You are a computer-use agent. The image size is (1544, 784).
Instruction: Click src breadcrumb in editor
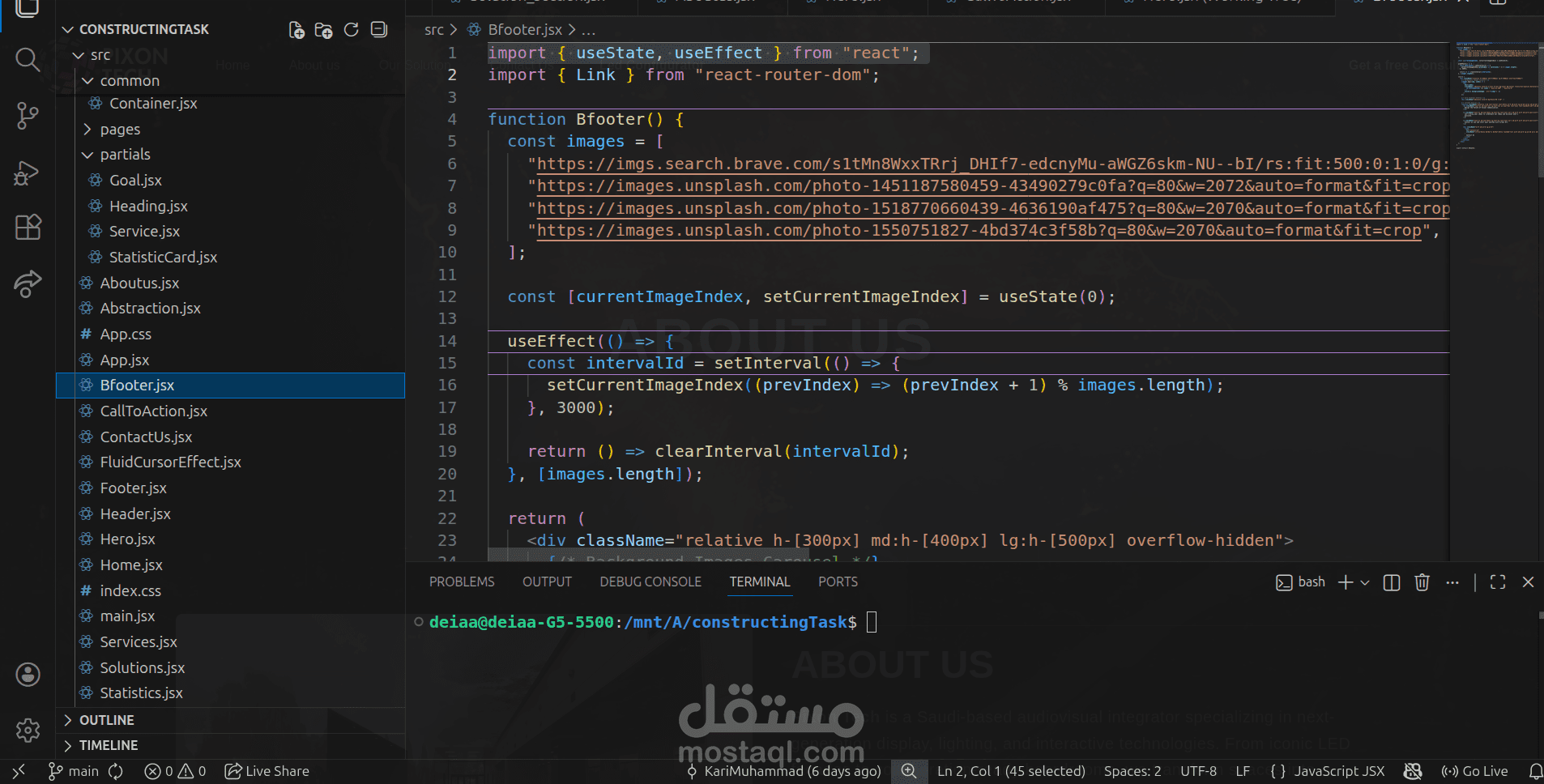[x=434, y=30]
